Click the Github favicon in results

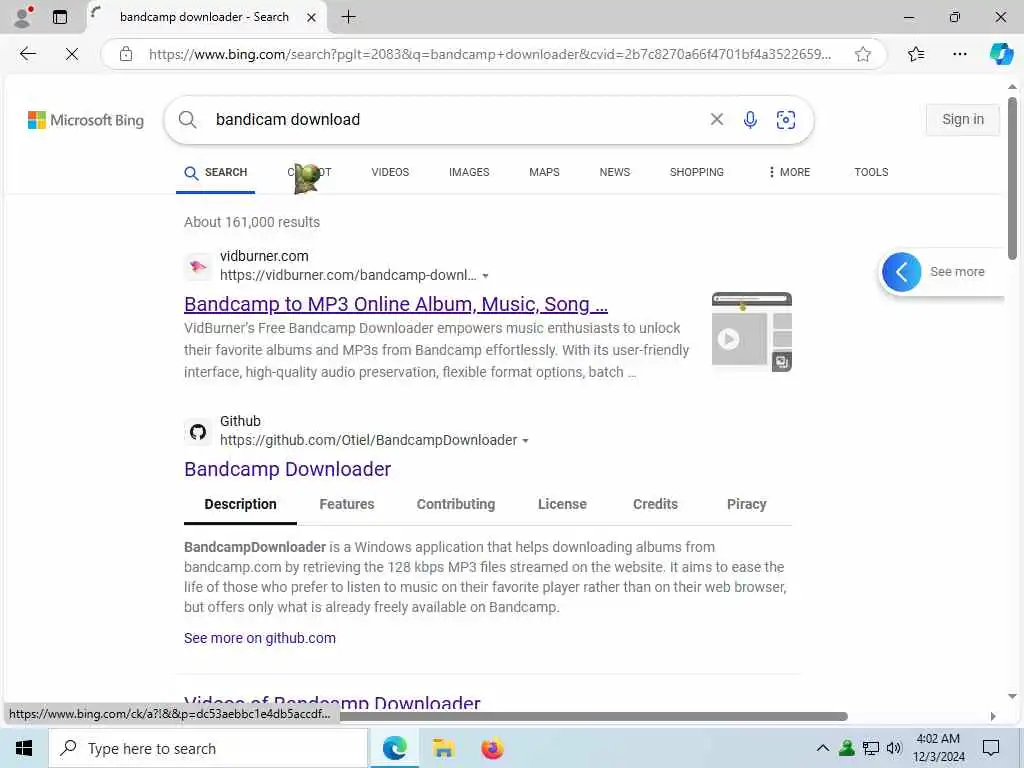[198, 432]
